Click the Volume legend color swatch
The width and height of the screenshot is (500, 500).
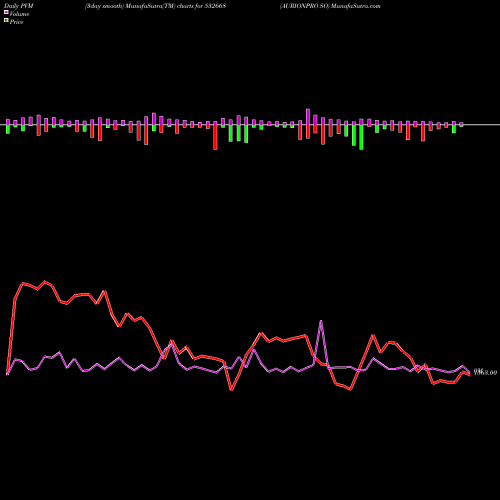click(x=6, y=12)
